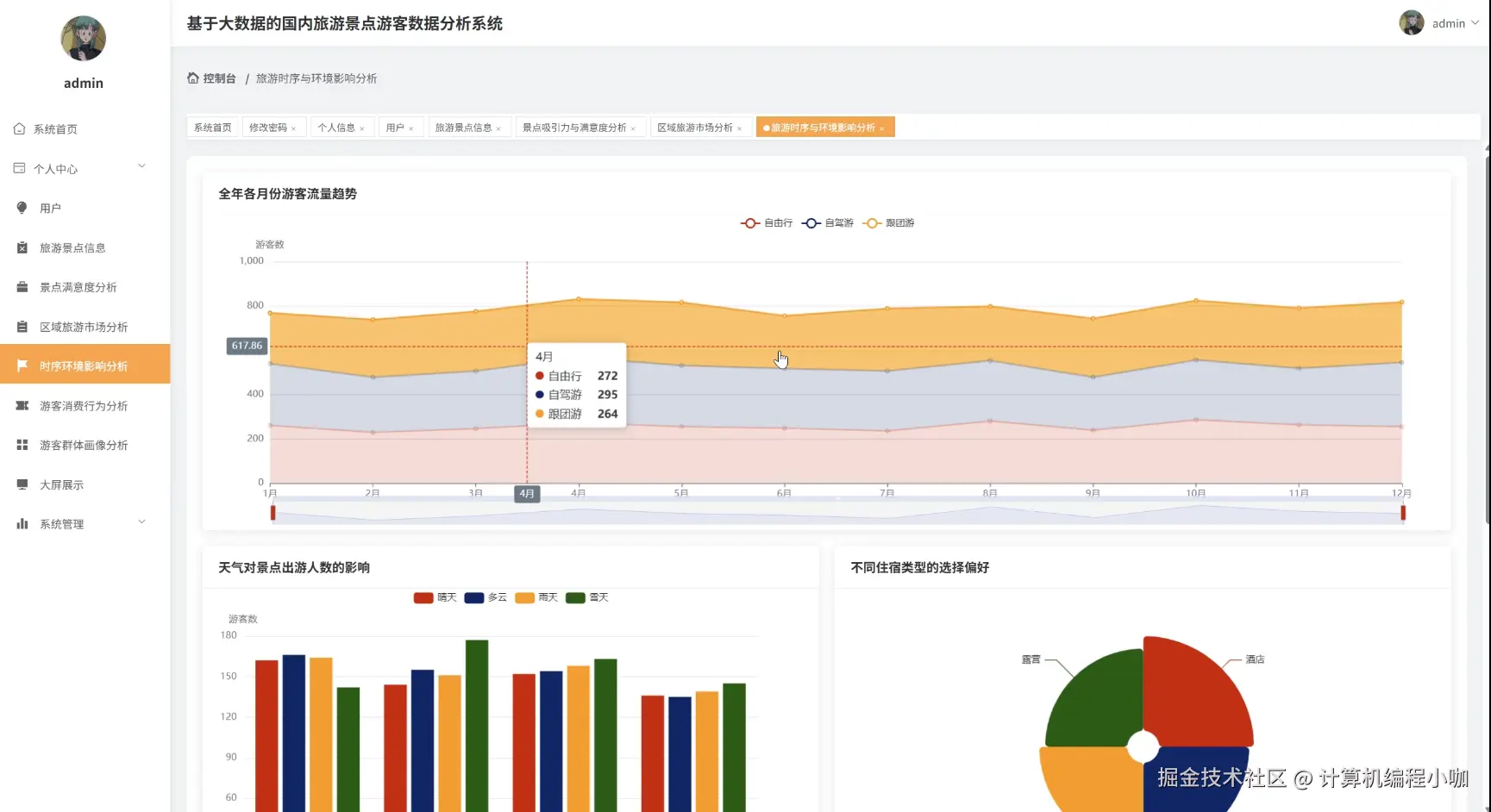Click the 不同住宿类型的选择偏好 title
1491x812 pixels.
click(x=920, y=568)
